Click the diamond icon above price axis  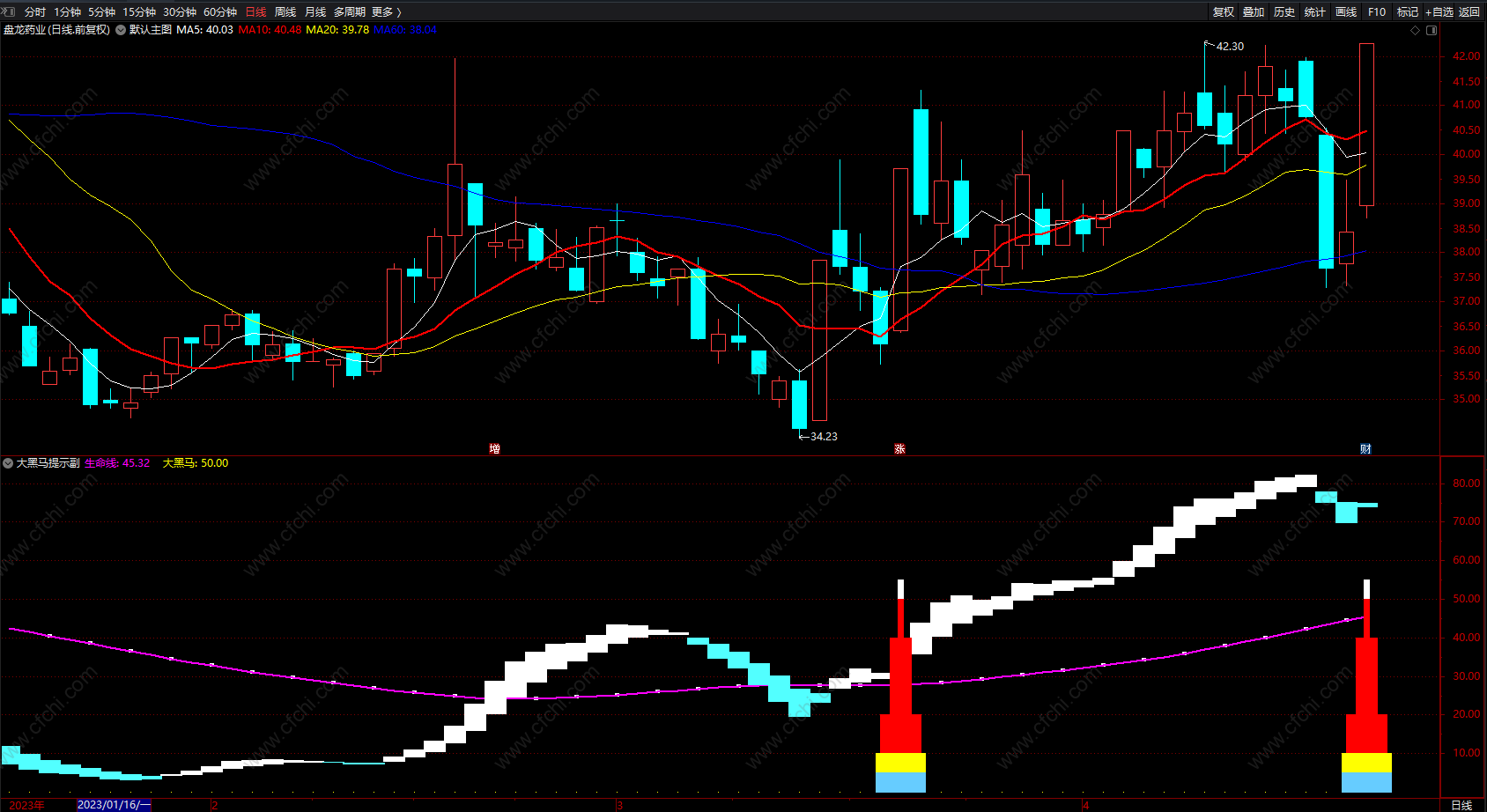tap(1416, 30)
